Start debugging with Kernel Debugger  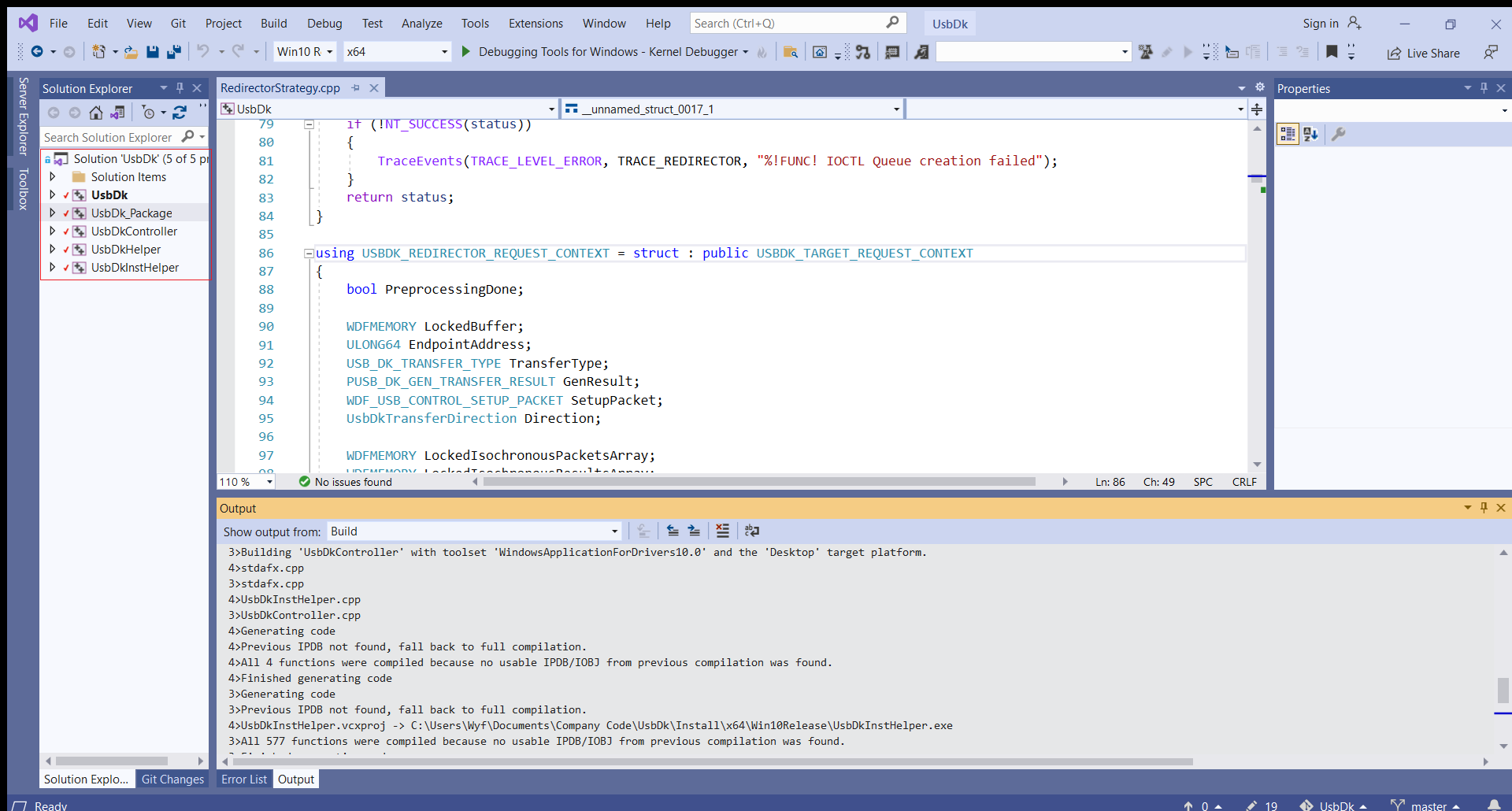coord(465,52)
